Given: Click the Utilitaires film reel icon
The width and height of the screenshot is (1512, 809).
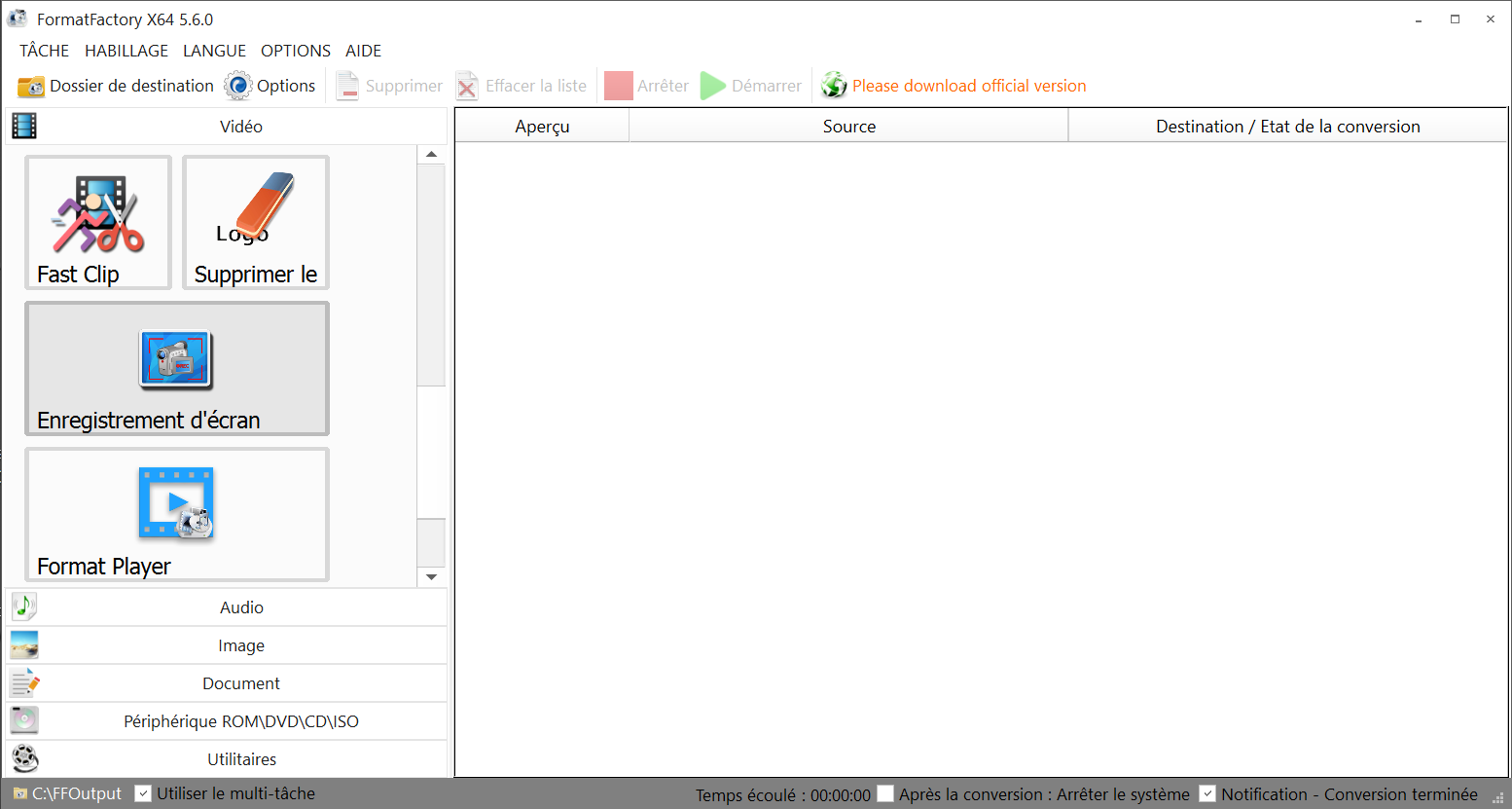Looking at the screenshot, I should (24, 758).
